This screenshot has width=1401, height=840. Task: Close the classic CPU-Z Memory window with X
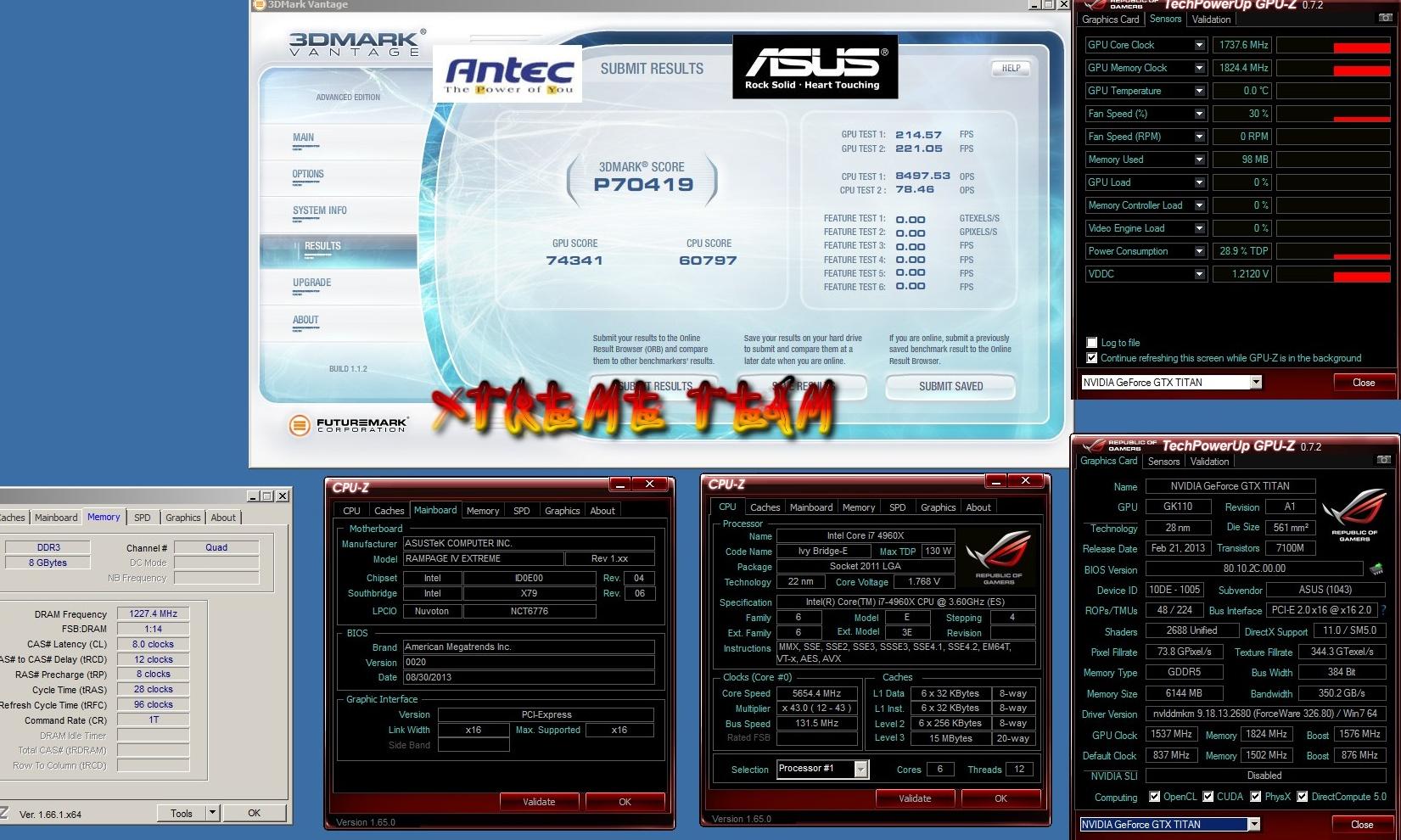point(283,496)
